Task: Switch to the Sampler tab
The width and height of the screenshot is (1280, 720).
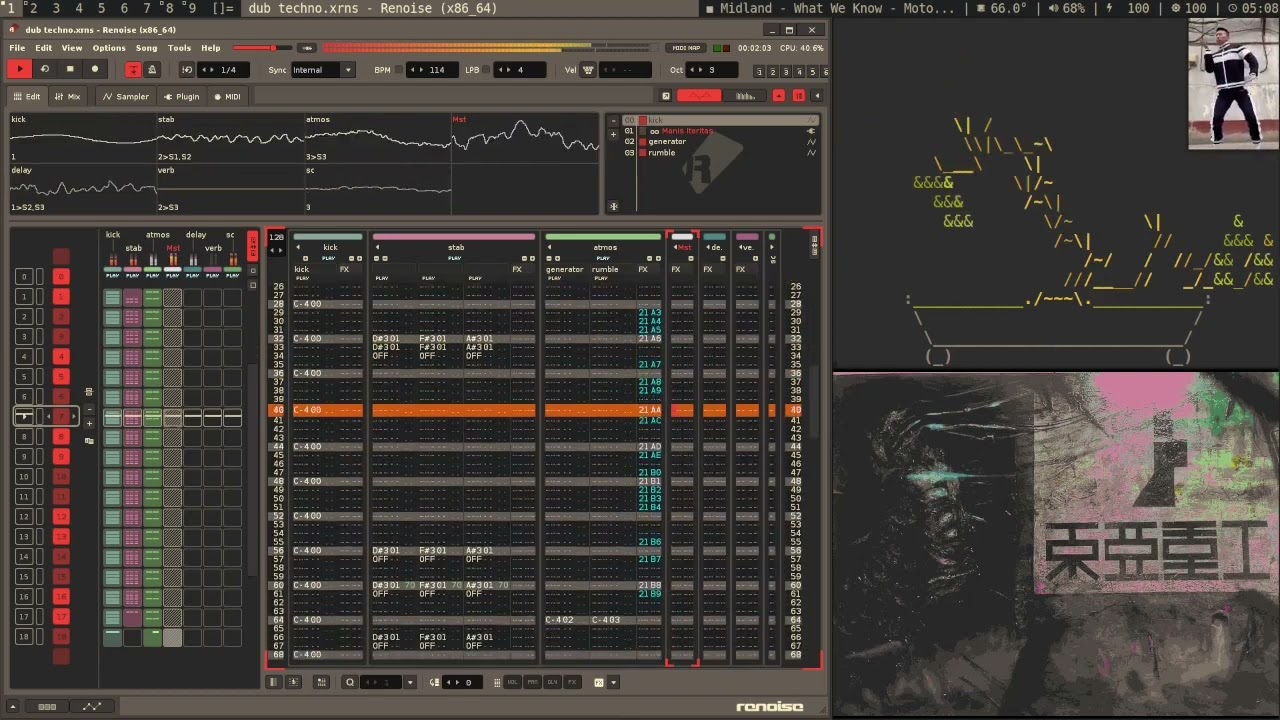Action: [127, 97]
